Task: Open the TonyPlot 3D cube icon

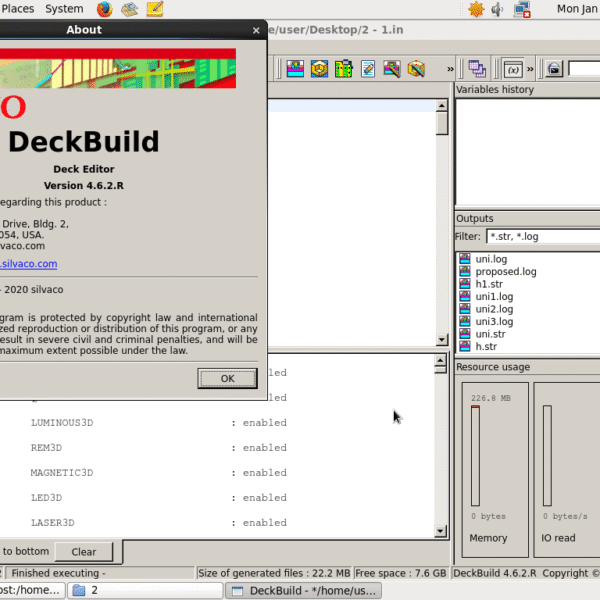Action: (319, 69)
